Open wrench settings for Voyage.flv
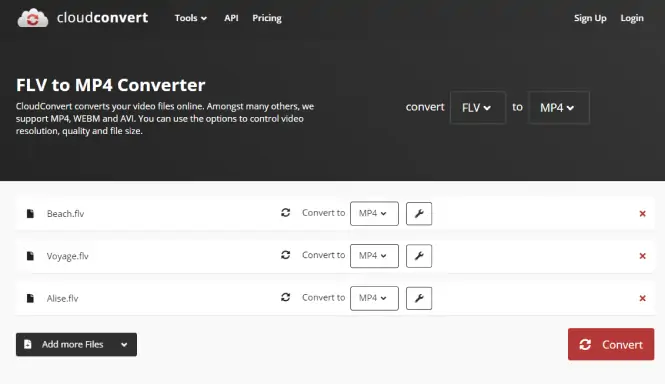The width and height of the screenshot is (665, 384). click(x=419, y=256)
